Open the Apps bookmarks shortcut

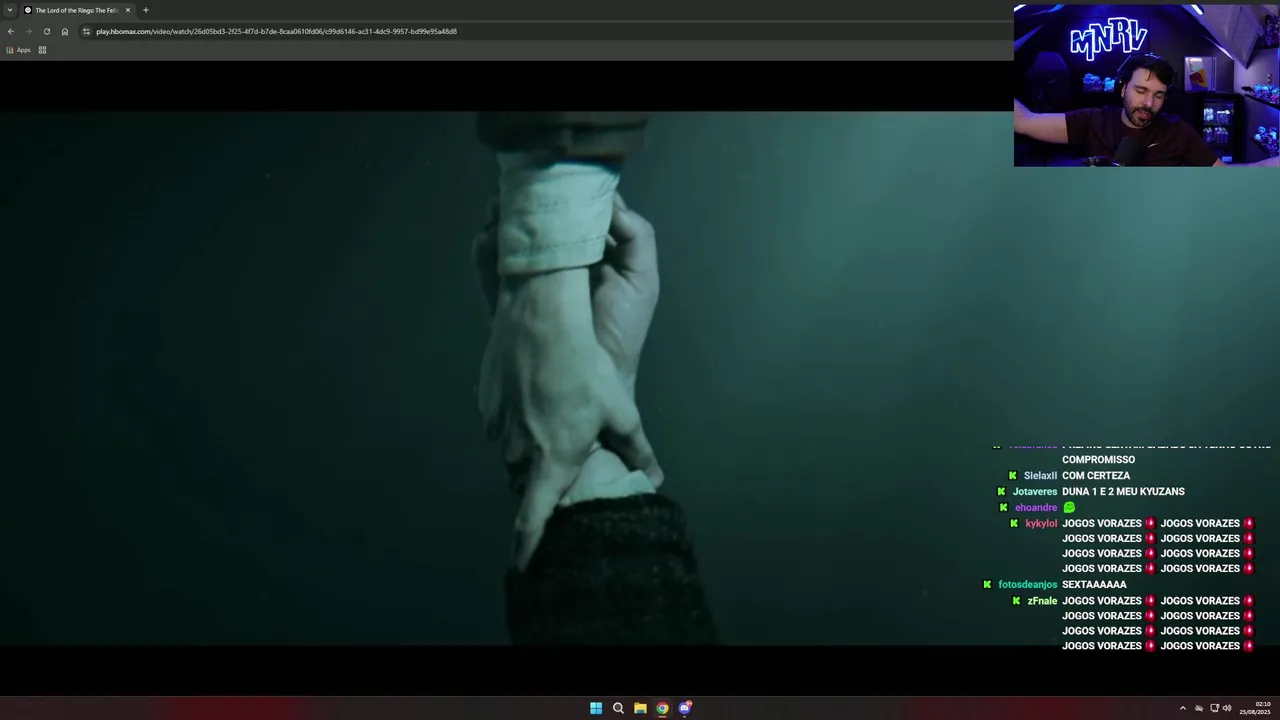pyautogui.click(x=18, y=50)
